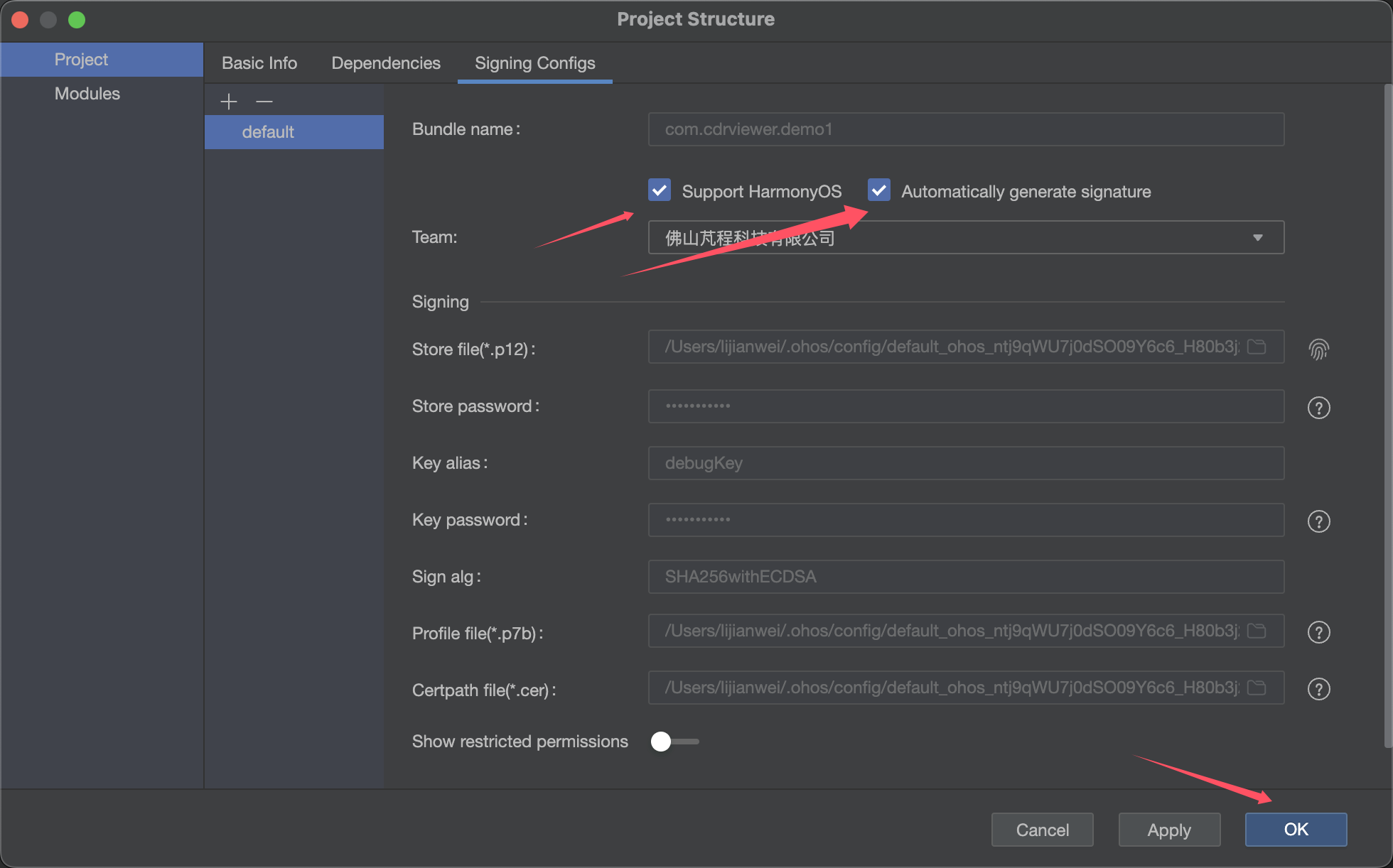Switch to the Dependencies tab

pyautogui.click(x=386, y=63)
